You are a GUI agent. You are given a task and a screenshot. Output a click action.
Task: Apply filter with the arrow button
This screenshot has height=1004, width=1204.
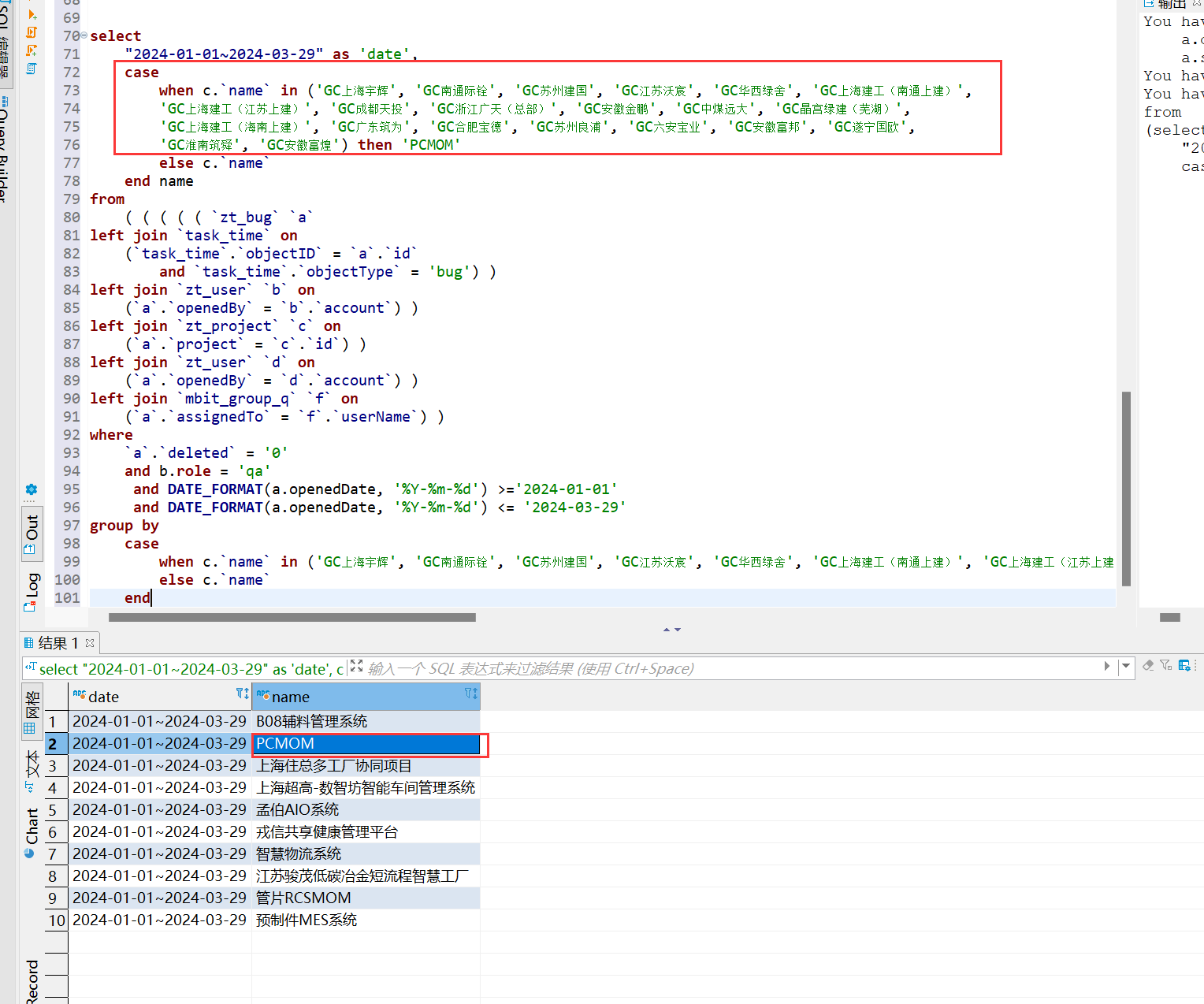tap(1106, 666)
